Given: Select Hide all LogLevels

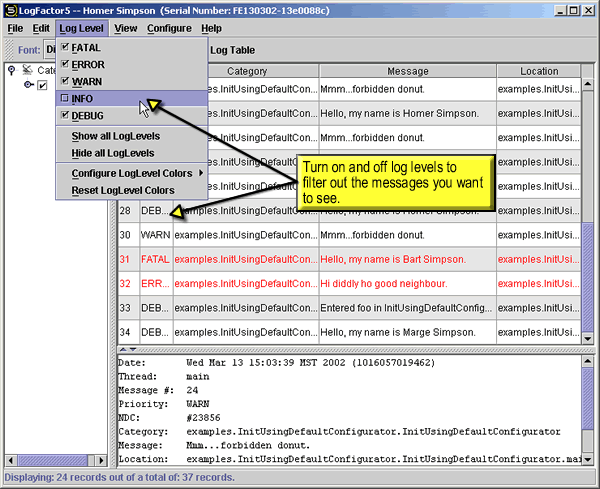Looking at the screenshot, I should click(113, 153).
